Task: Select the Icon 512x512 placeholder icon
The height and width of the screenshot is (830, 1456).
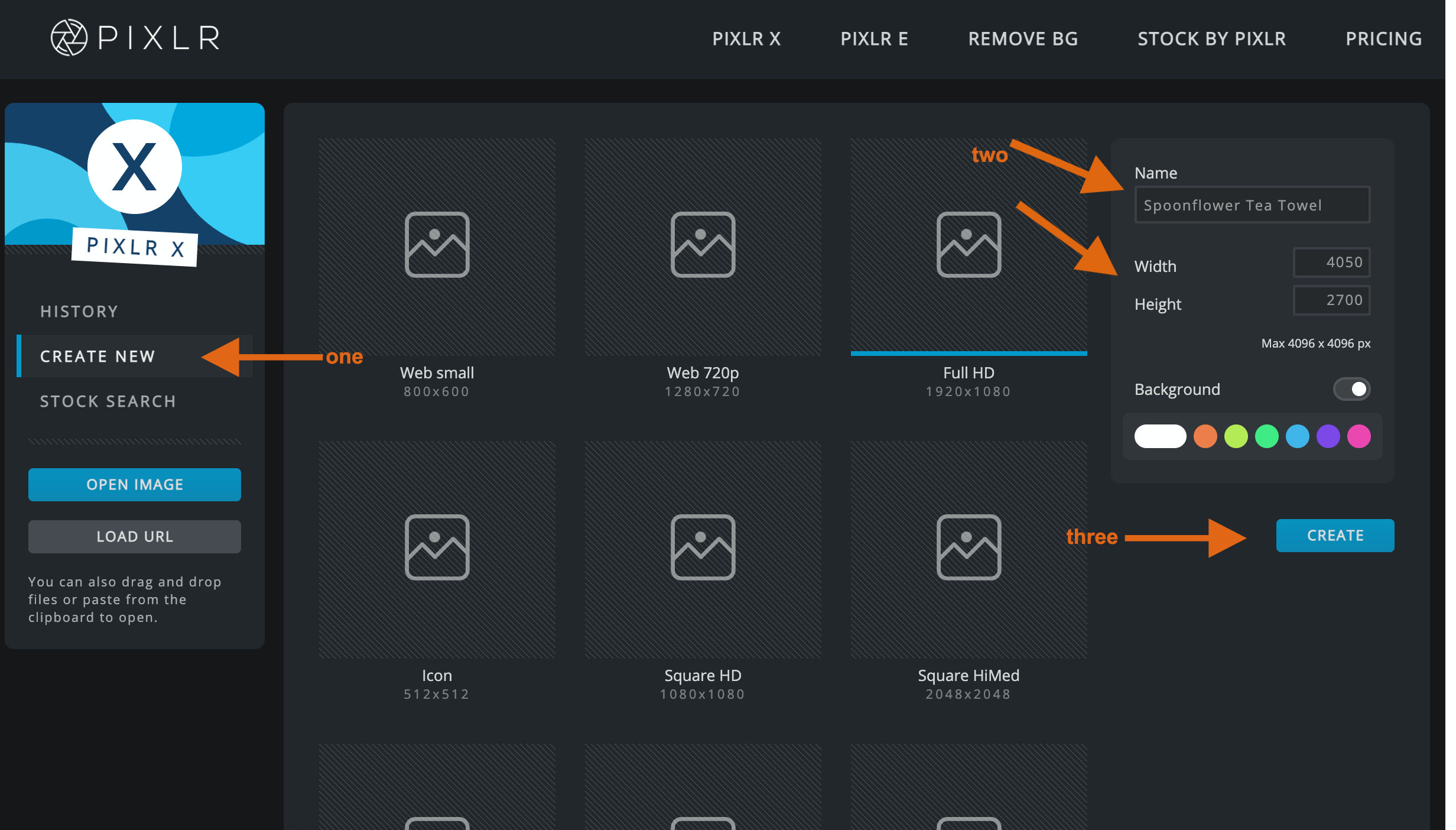Action: [437, 547]
